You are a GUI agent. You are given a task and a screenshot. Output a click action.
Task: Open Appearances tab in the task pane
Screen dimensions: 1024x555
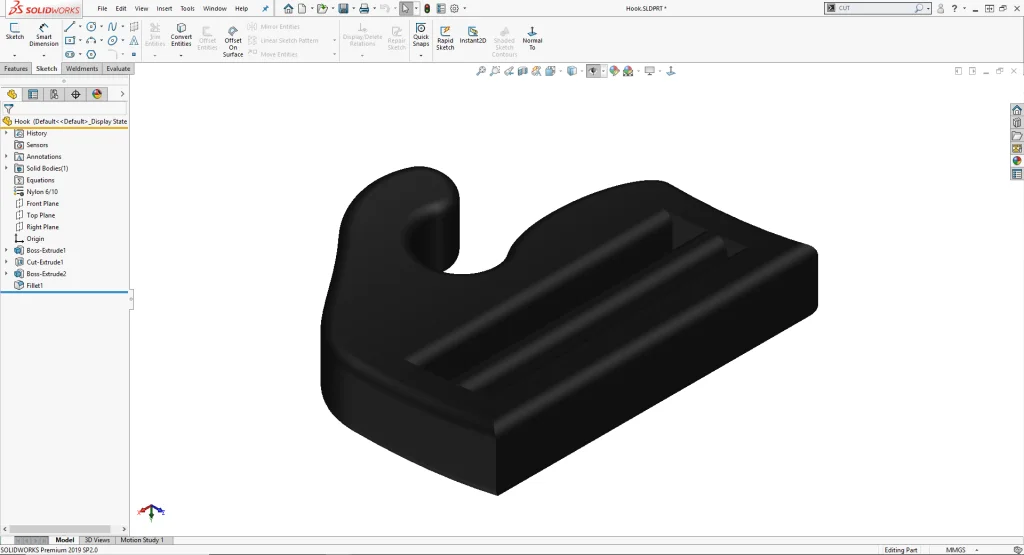coord(1017,160)
